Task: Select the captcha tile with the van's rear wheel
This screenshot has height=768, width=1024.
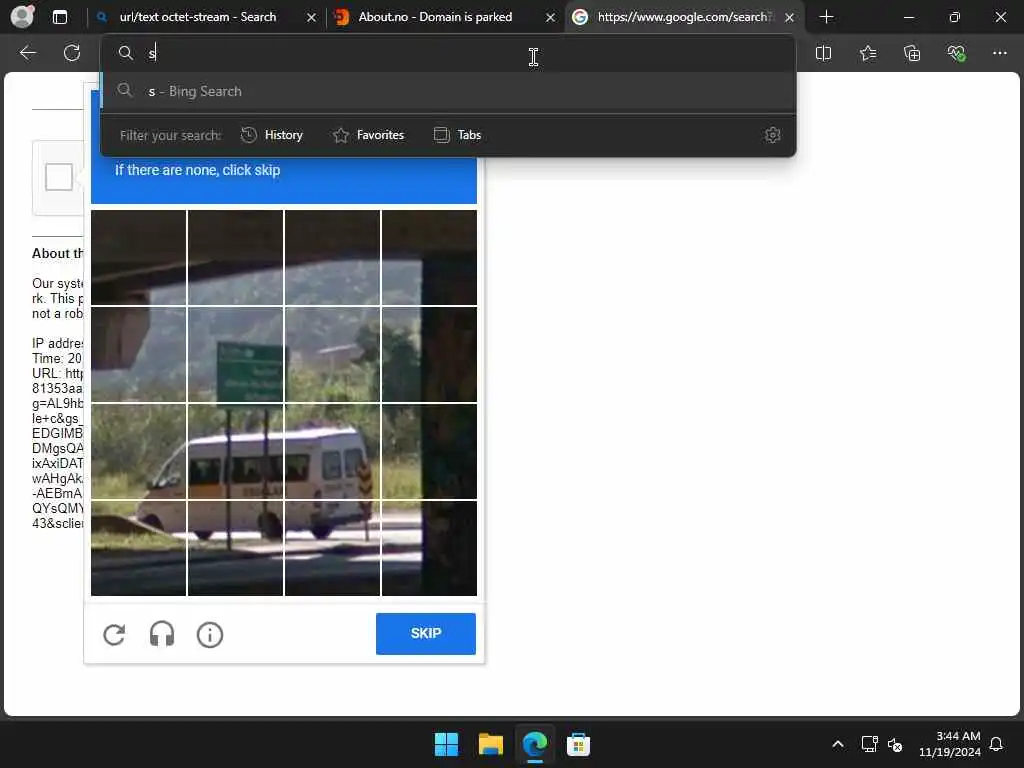Action: 332,548
